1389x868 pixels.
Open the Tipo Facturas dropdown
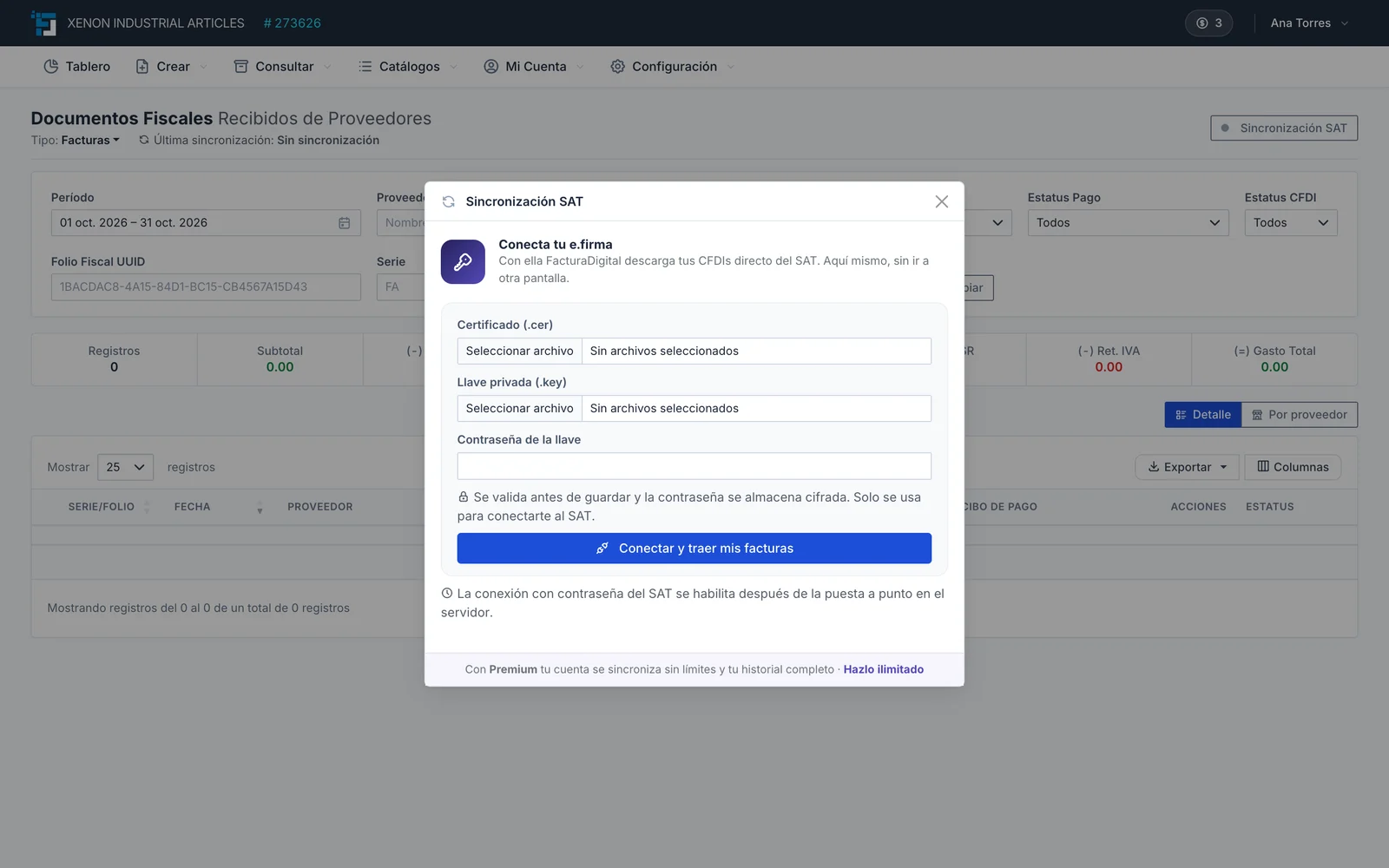pos(90,141)
